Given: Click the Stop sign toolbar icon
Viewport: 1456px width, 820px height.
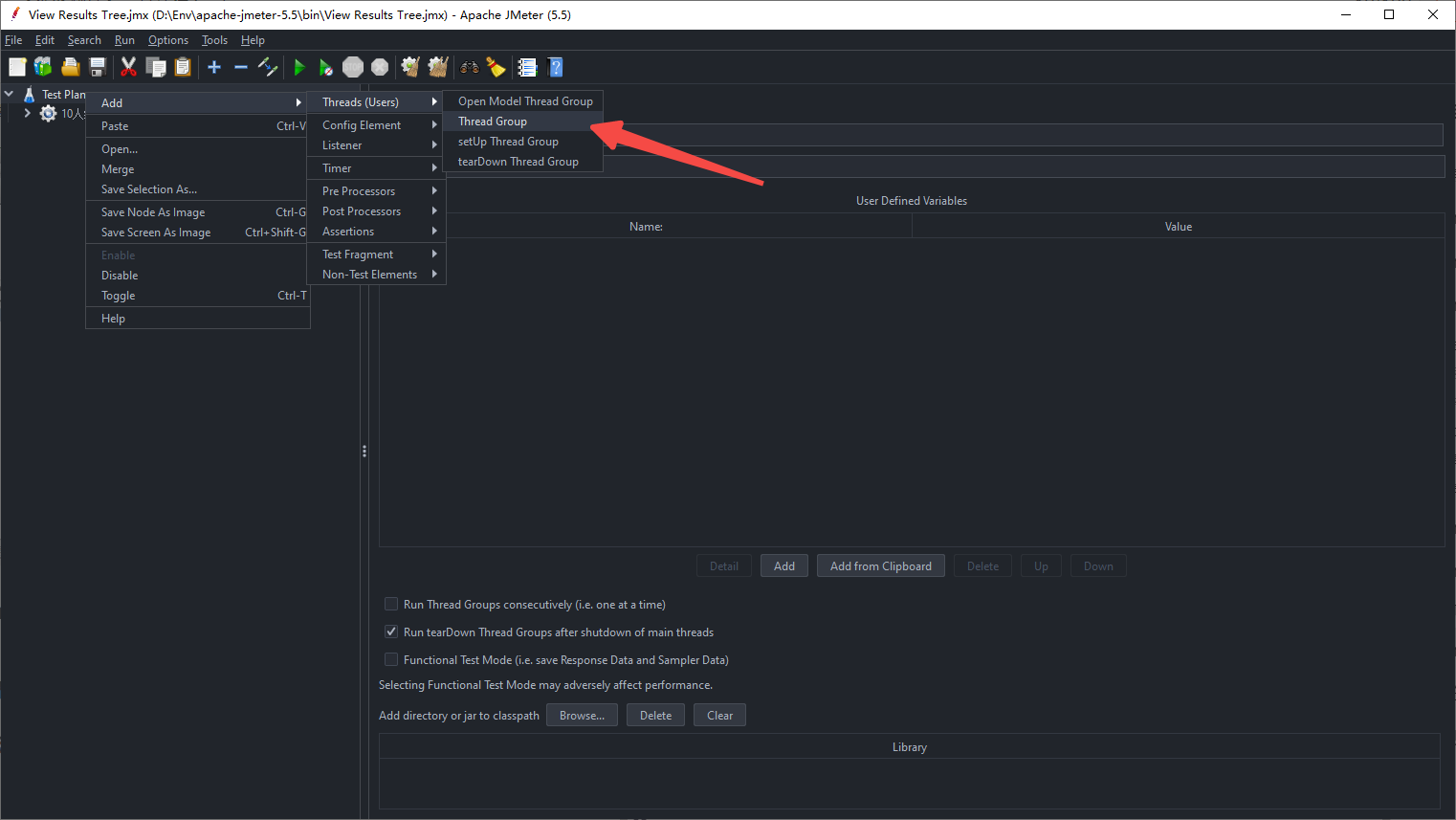Looking at the screenshot, I should [353, 67].
